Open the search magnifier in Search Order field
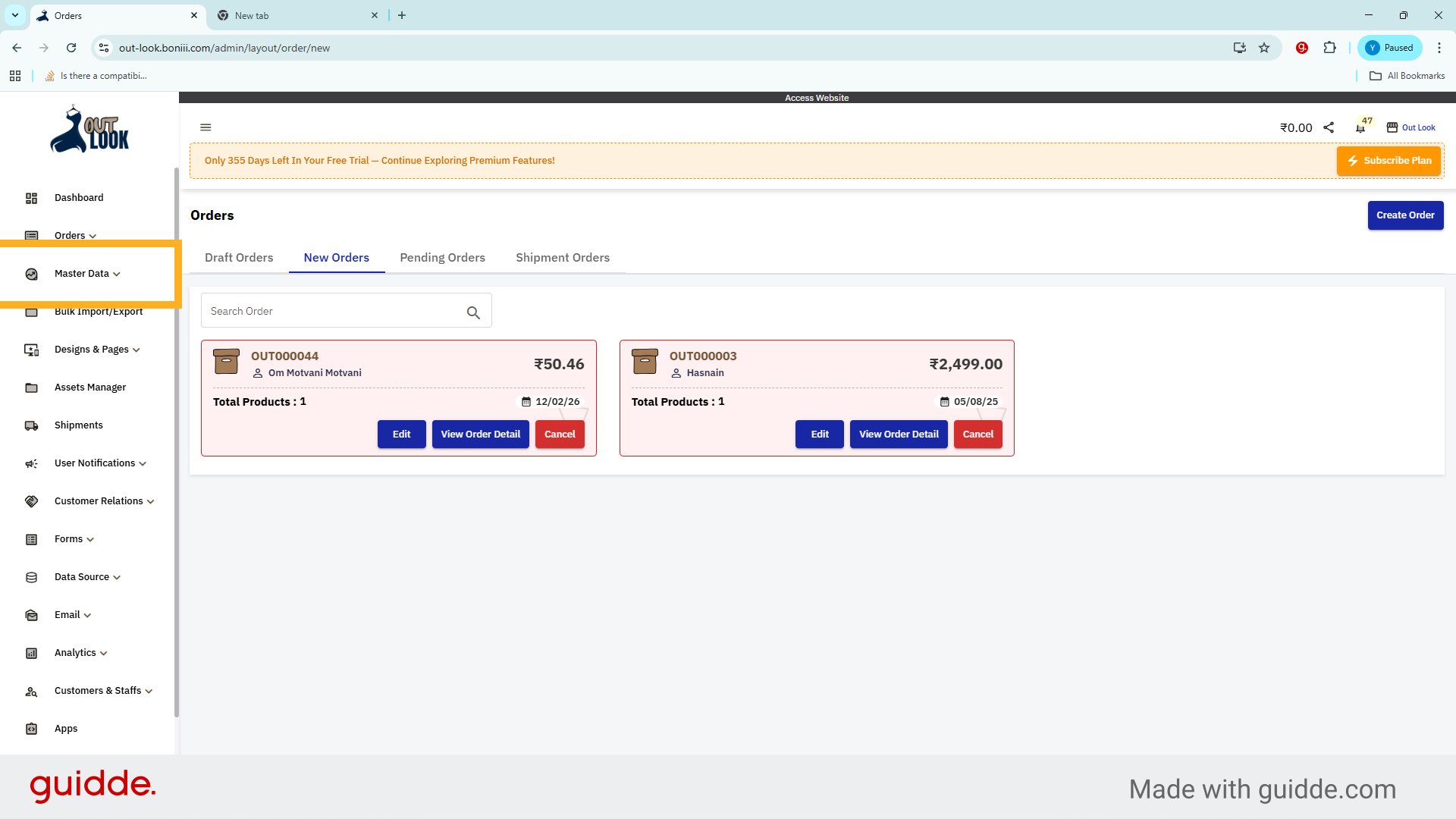Image resolution: width=1456 pixels, height=819 pixels. pos(473,312)
